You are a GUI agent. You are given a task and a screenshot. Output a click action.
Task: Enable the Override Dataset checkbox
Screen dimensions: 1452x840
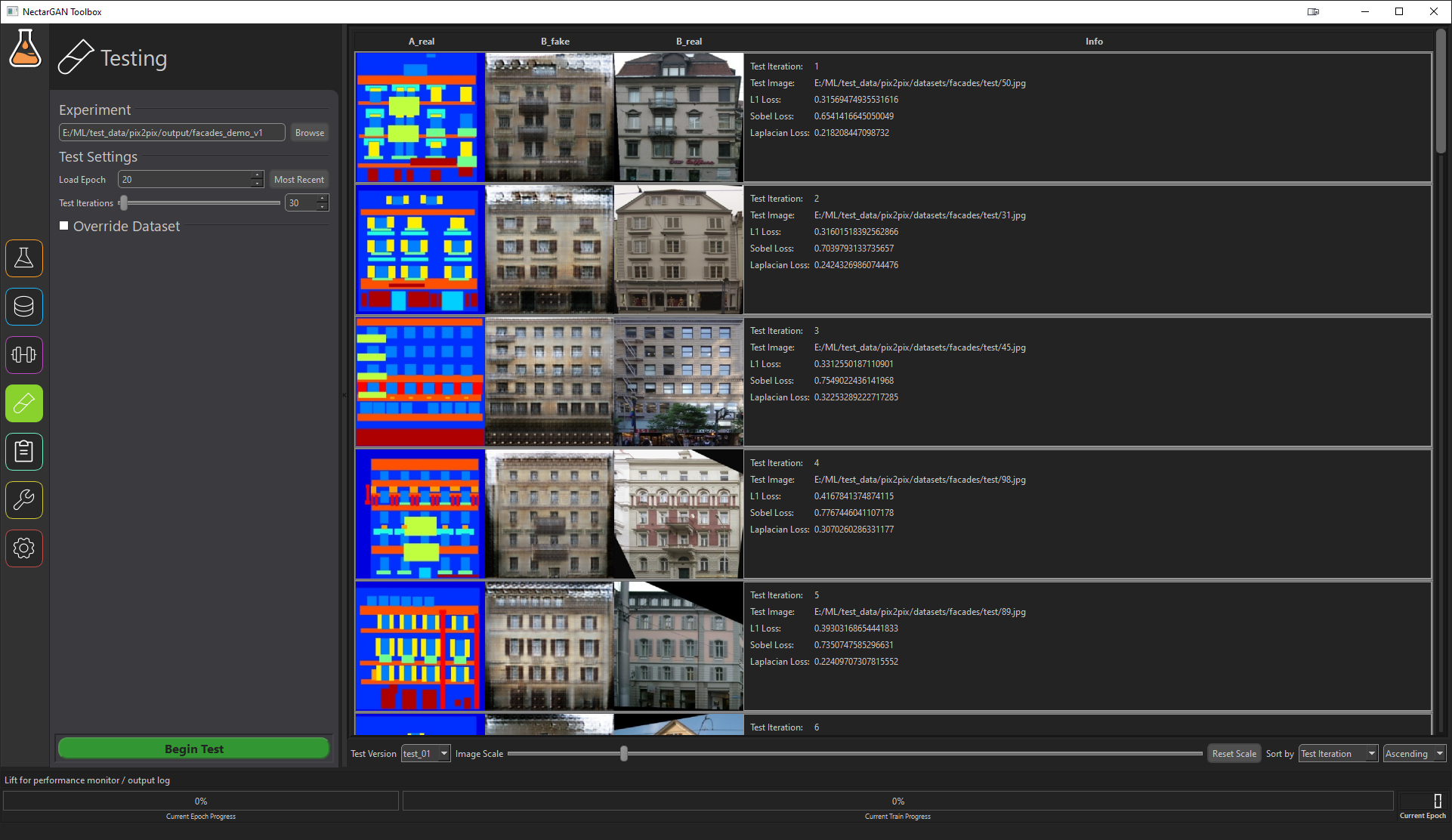point(64,225)
